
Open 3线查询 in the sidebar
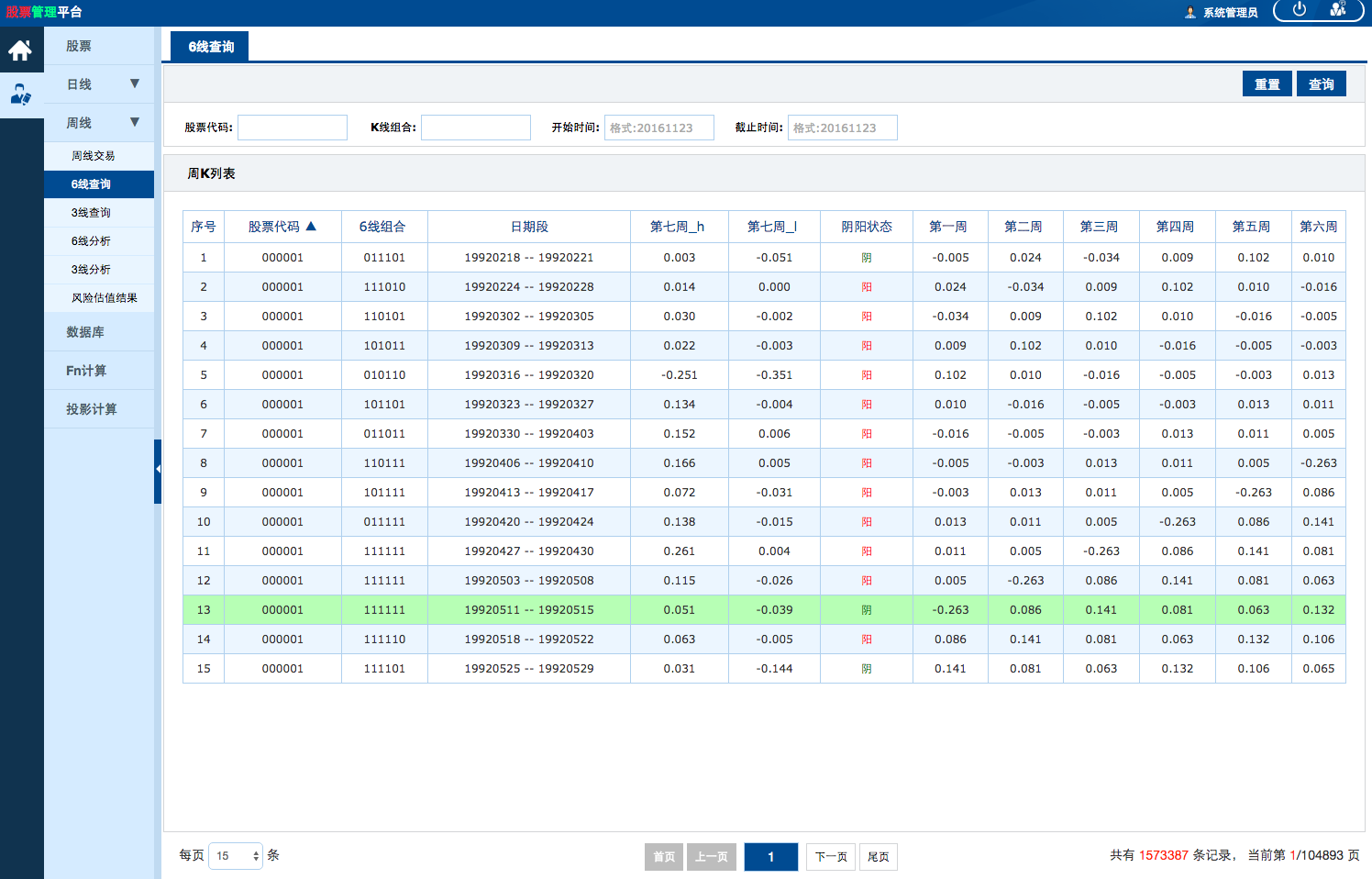tap(91, 213)
